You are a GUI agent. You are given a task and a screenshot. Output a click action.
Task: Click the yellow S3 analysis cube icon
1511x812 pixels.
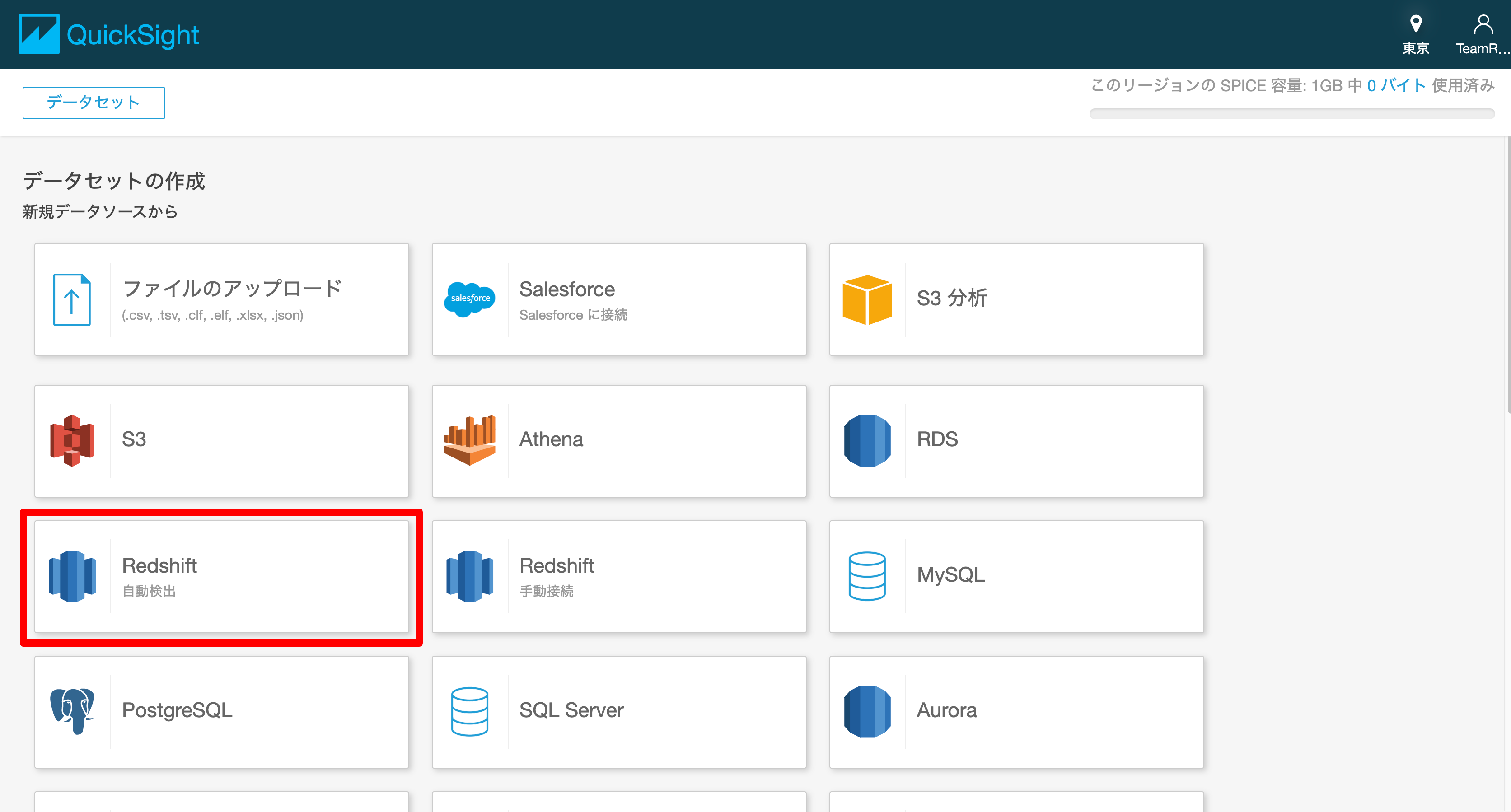tap(867, 299)
